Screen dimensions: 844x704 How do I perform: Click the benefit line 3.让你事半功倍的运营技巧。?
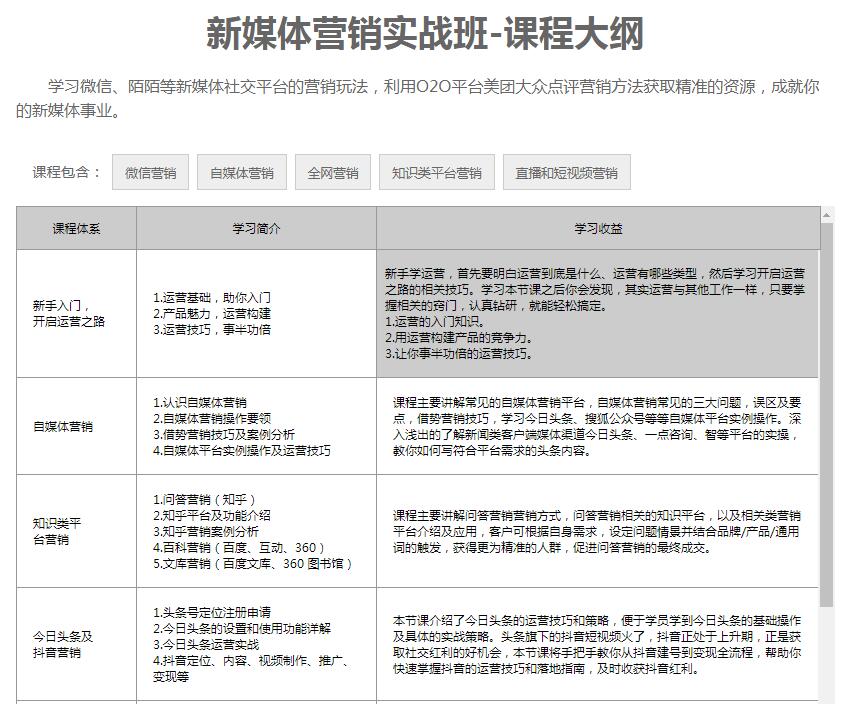pos(459,354)
